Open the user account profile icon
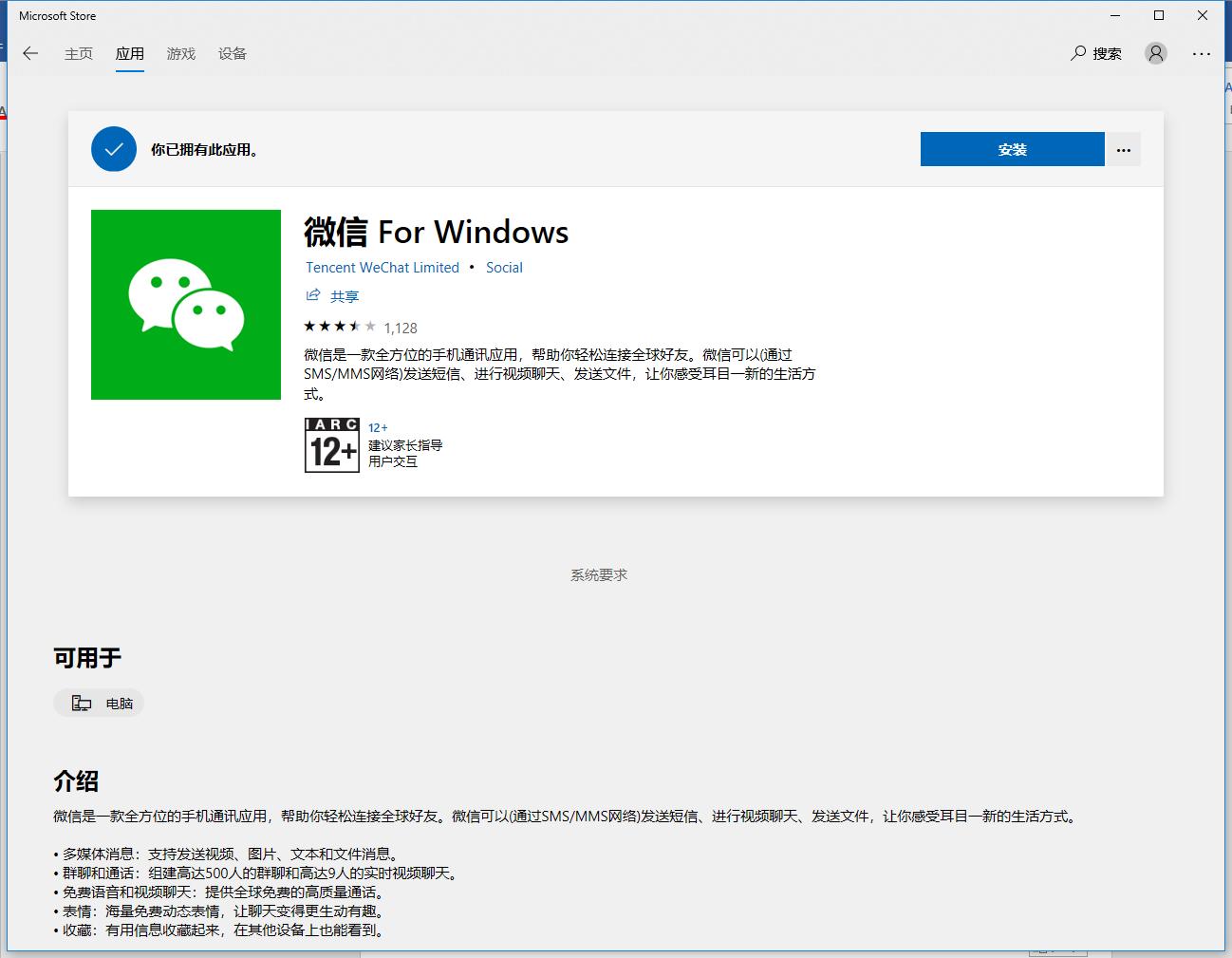Viewport: 1232px width, 958px height. pyautogui.click(x=1155, y=54)
